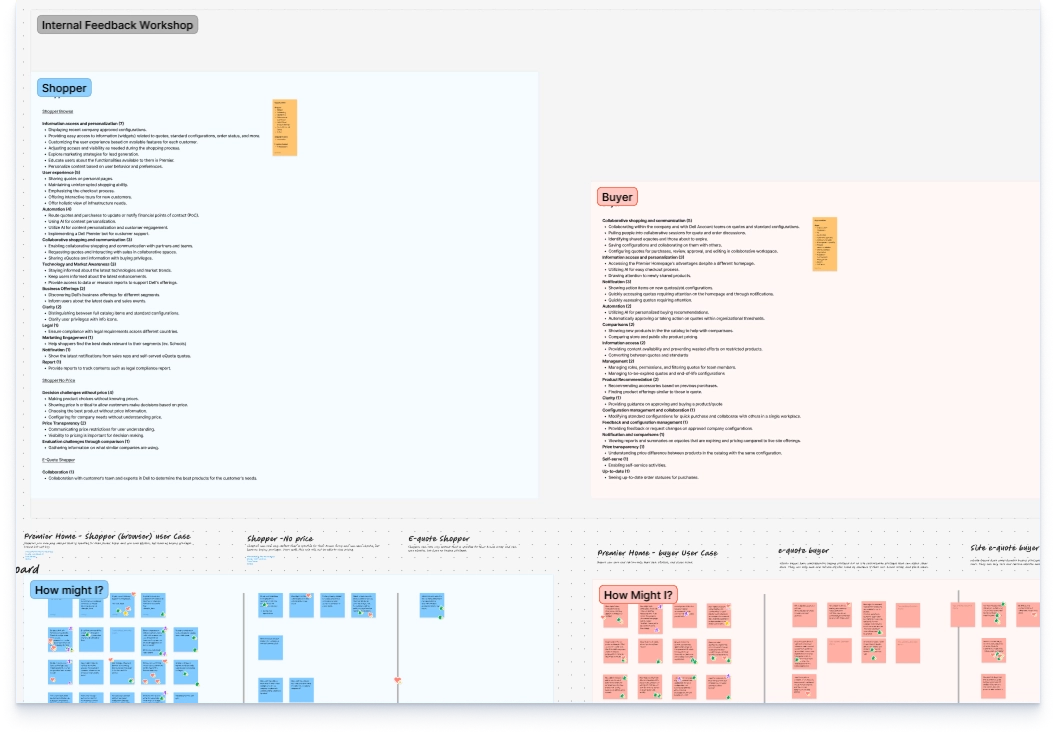The image size is (1056, 735).
Task: Click the blue Shopper section label
Action: pos(64,88)
